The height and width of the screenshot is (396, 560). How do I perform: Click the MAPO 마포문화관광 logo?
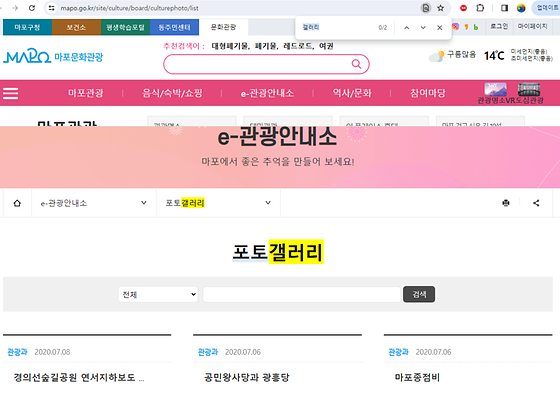pos(53,57)
